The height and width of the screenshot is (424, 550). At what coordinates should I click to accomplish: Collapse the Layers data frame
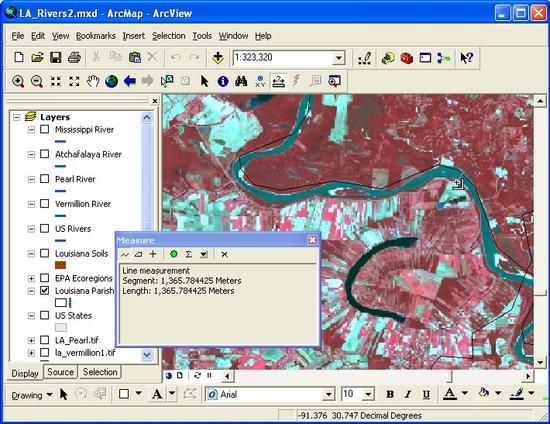point(16,117)
